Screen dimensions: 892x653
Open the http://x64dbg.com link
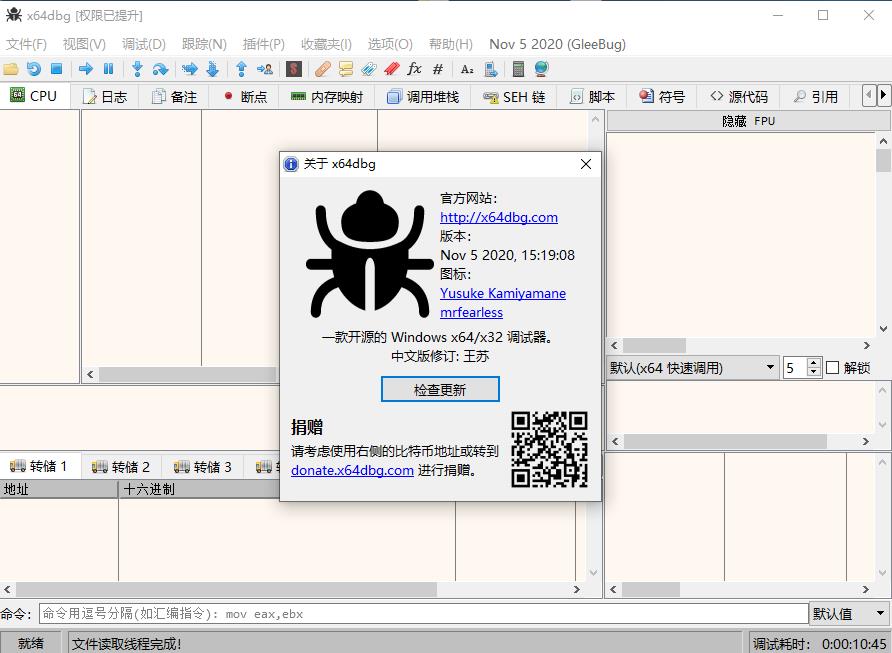499,217
